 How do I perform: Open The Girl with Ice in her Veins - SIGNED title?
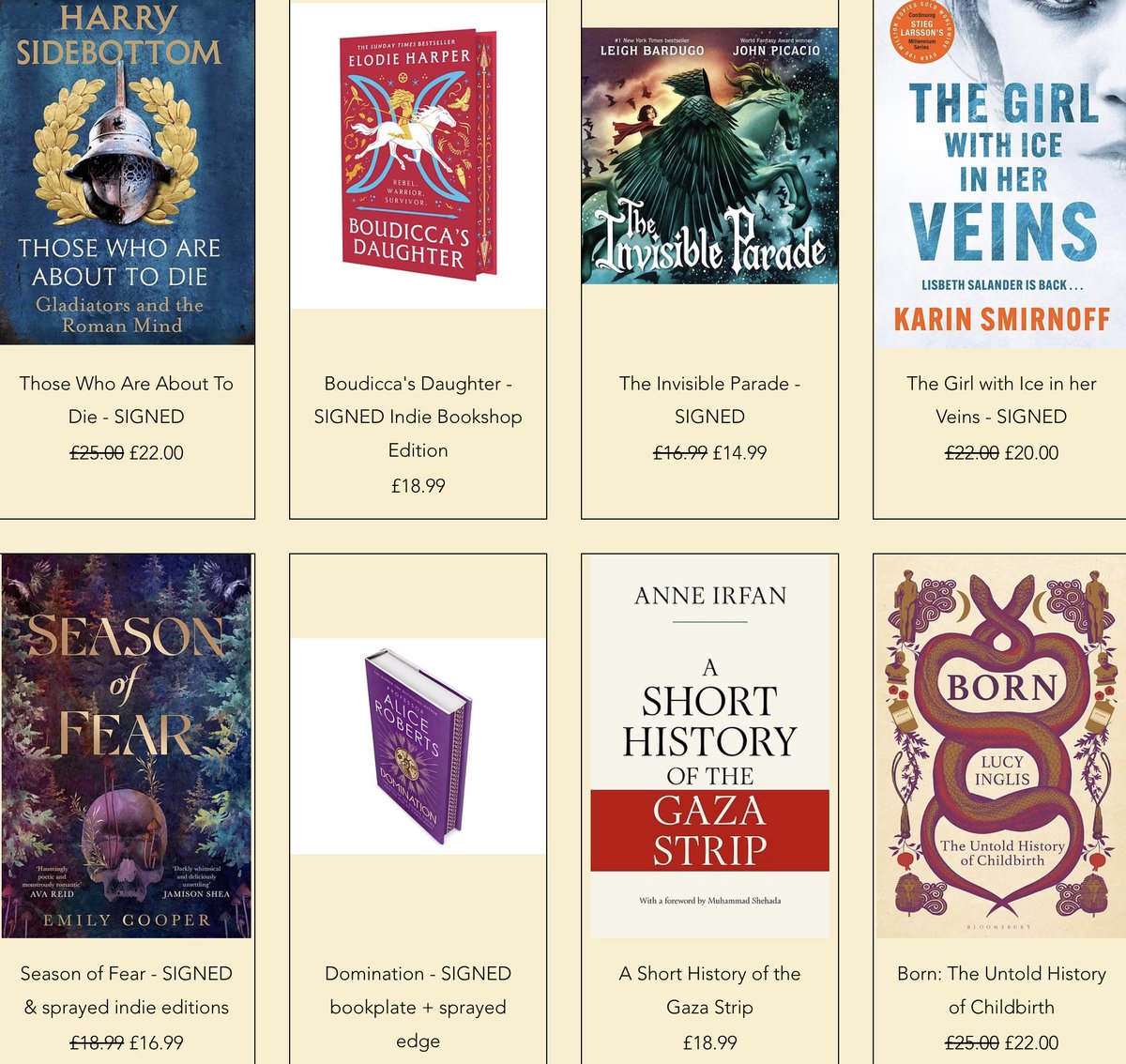click(1001, 400)
